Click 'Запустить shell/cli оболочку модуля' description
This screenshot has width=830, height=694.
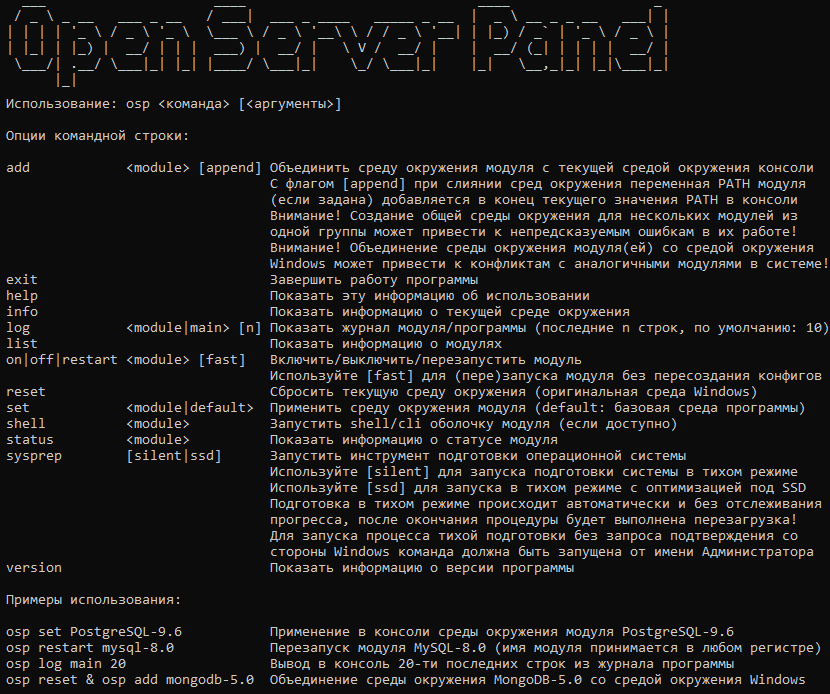[x=474, y=423]
